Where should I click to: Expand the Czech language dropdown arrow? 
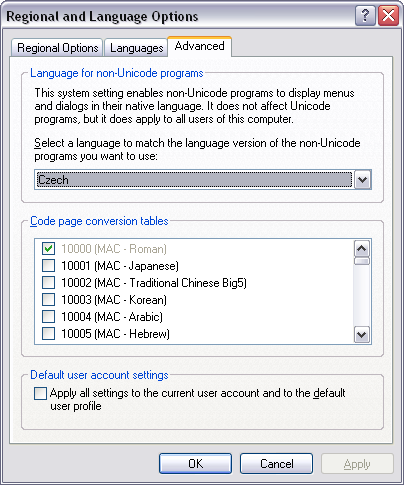click(x=362, y=180)
